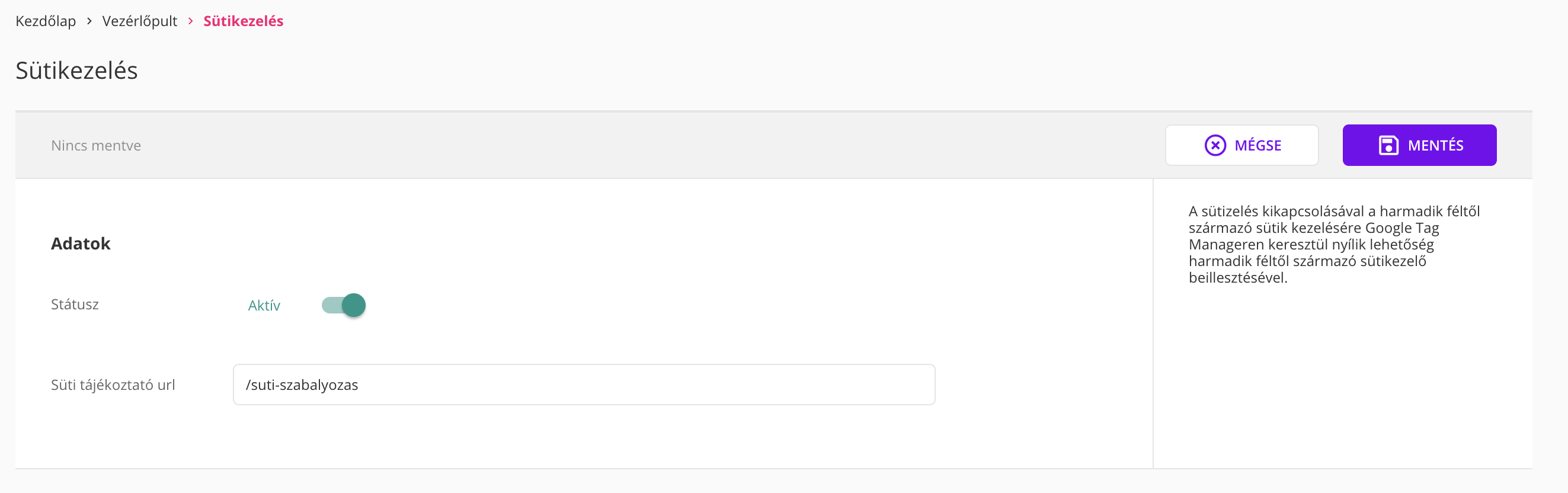1568x493 pixels.
Task: Click the dark green knob of the status switch
Action: pyautogui.click(x=354, y=305)
